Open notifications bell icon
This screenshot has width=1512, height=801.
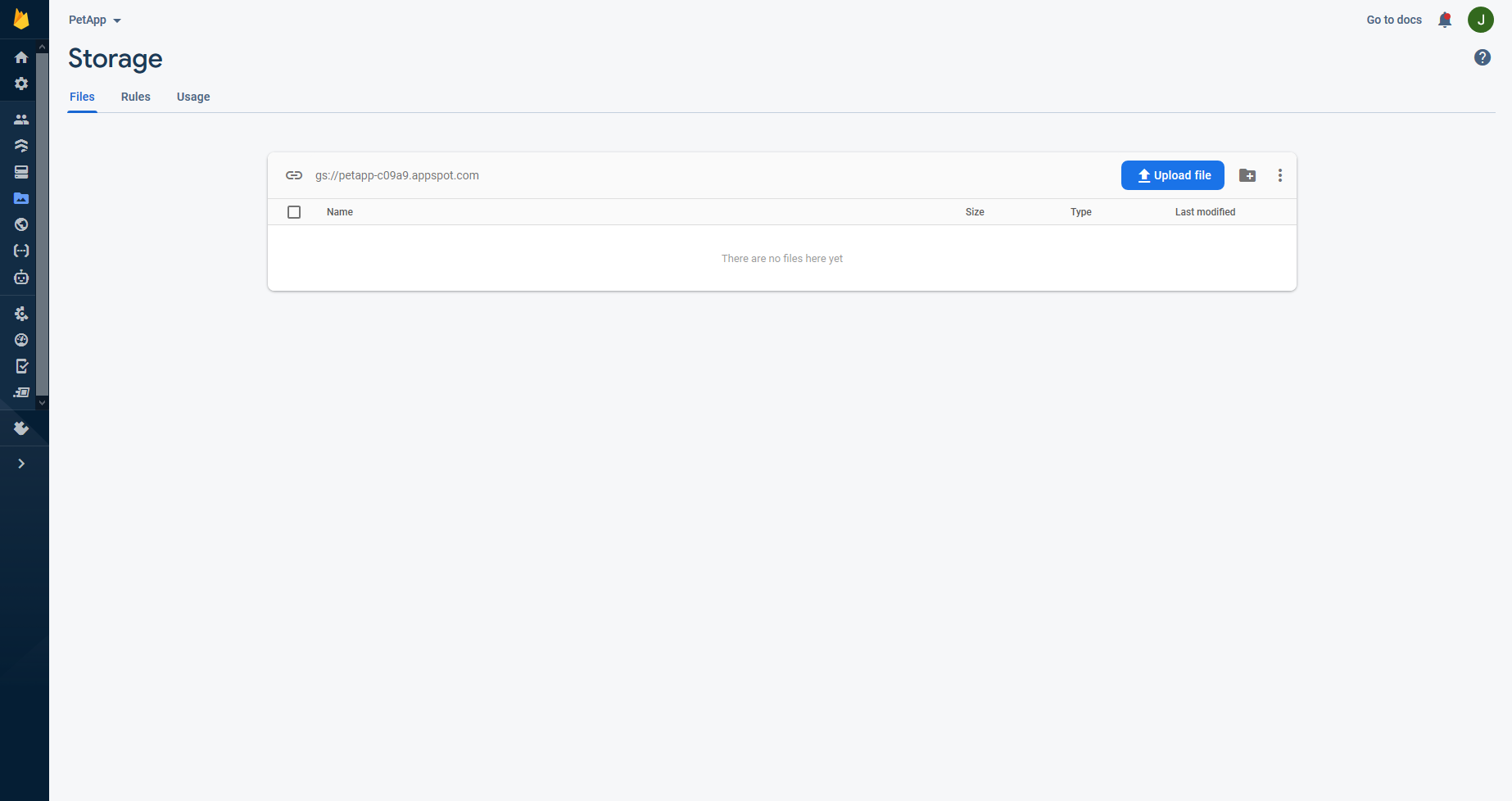1445,20
